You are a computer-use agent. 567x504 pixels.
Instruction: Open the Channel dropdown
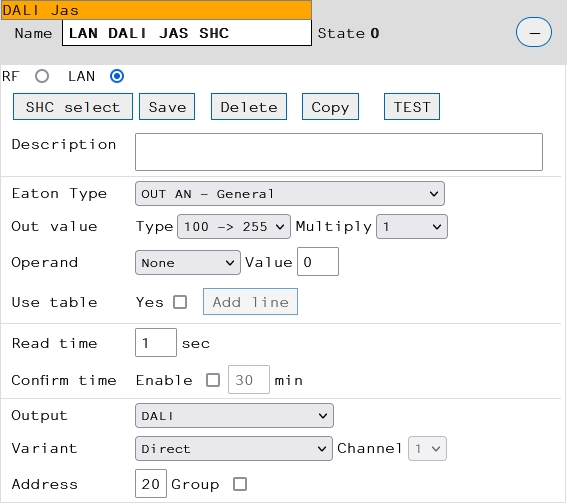click(427, 449)
